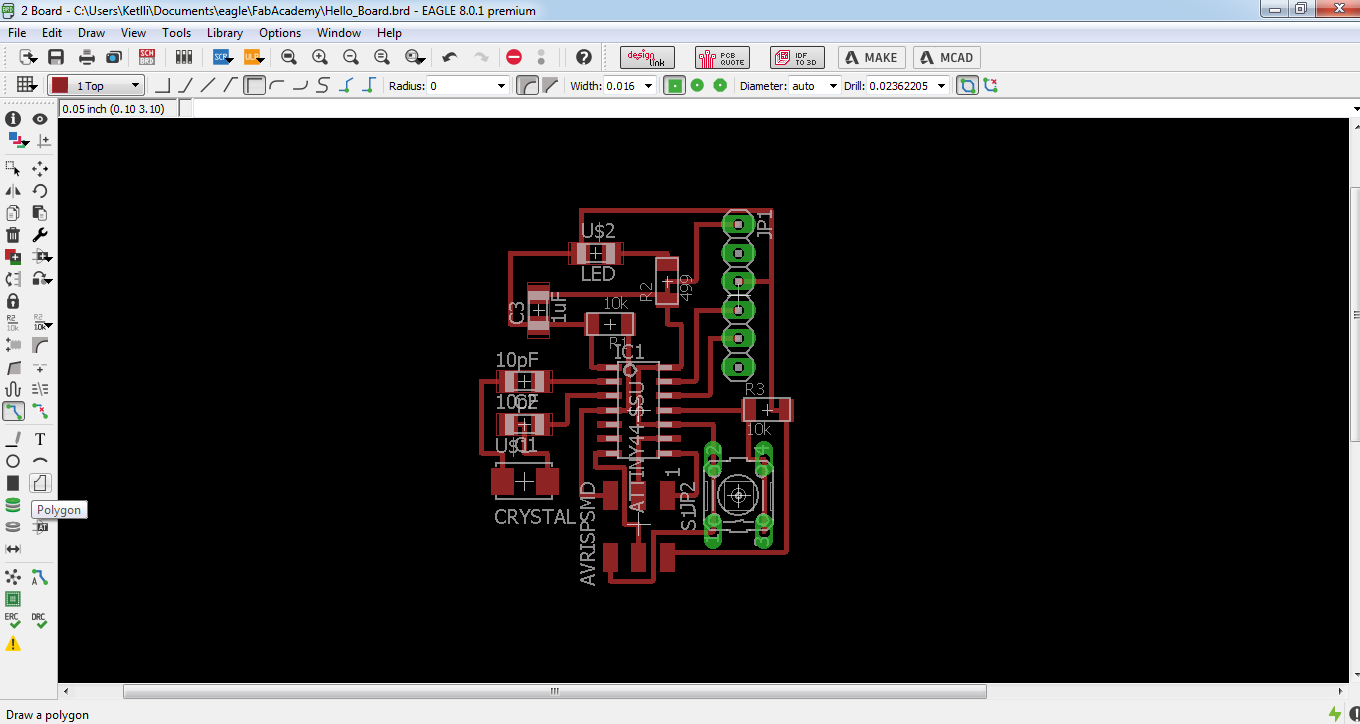Select the Via tool
This screenshot has width=1360, height=724.
(13, 505)
